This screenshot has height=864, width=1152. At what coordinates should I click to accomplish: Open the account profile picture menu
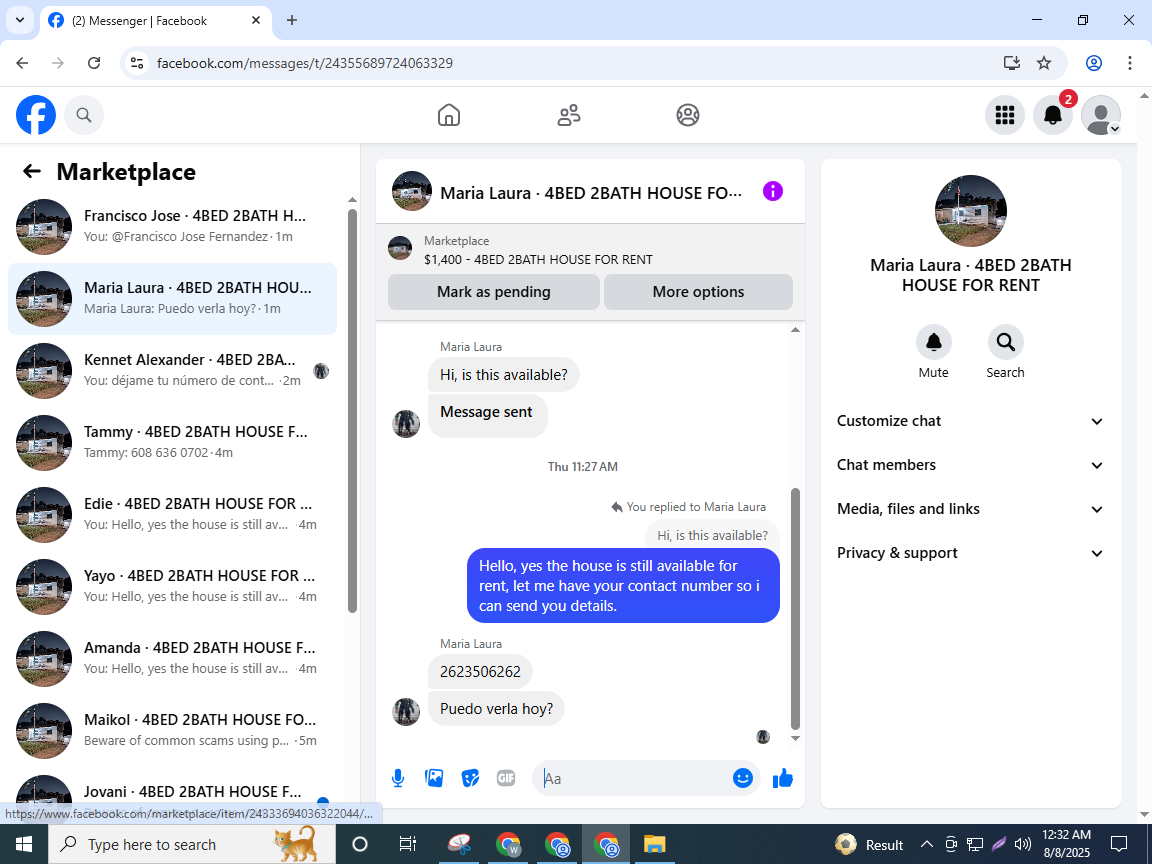coord(1101,115)
